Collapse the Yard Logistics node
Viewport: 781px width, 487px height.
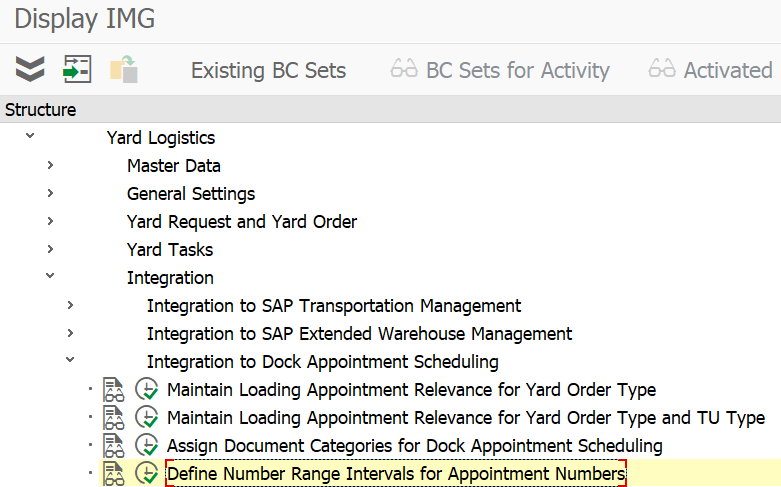point(30,135)
